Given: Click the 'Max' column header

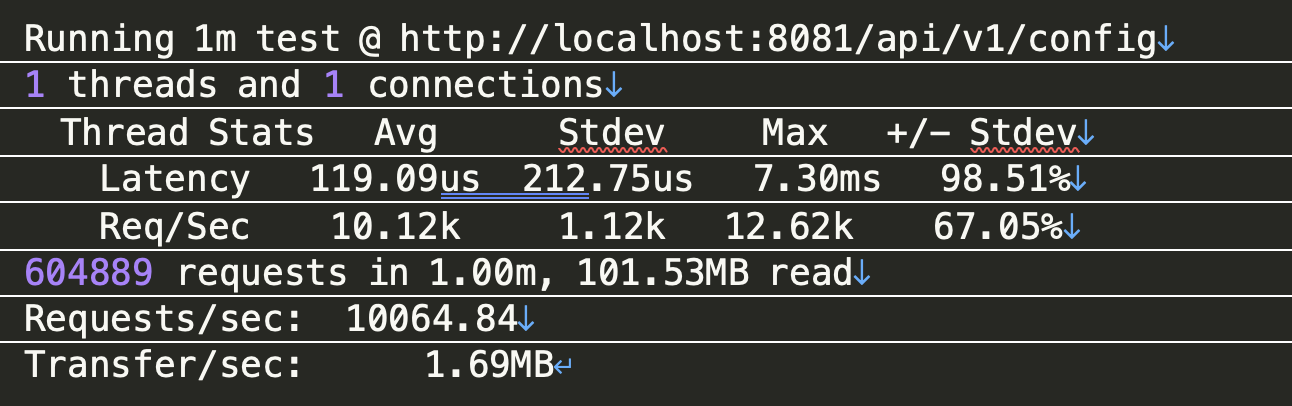Looking at the screenshot, I should [x=795, y=133].
